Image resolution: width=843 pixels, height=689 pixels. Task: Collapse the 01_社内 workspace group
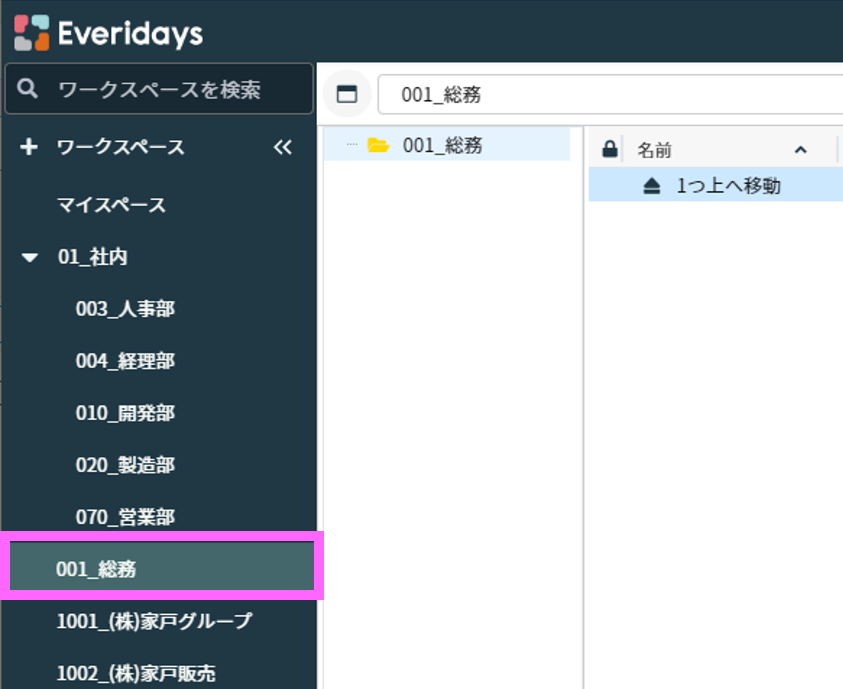point(31,258)
